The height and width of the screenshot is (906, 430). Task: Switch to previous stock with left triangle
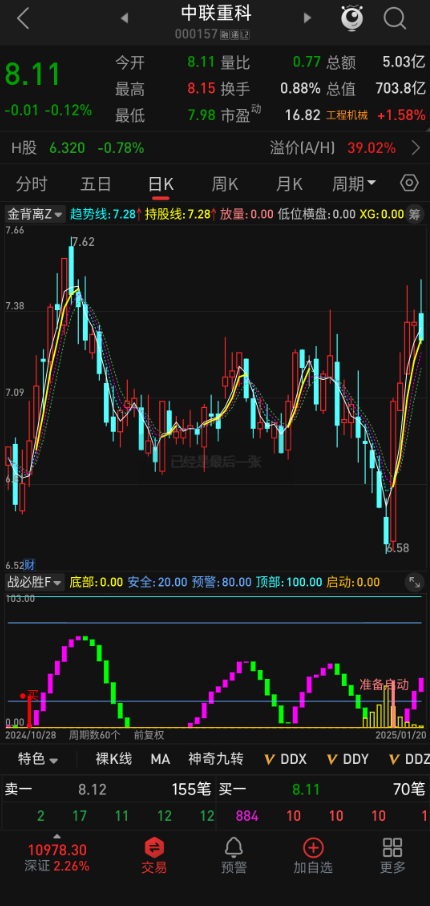(124, 18)
